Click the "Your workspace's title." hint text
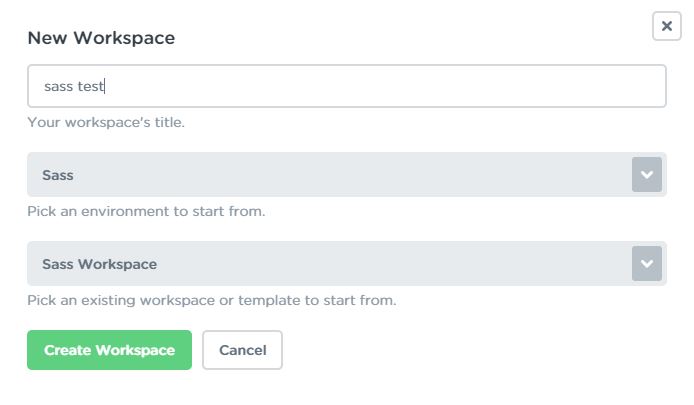Viewport: 694px width, 405px height. click(106, 123)
